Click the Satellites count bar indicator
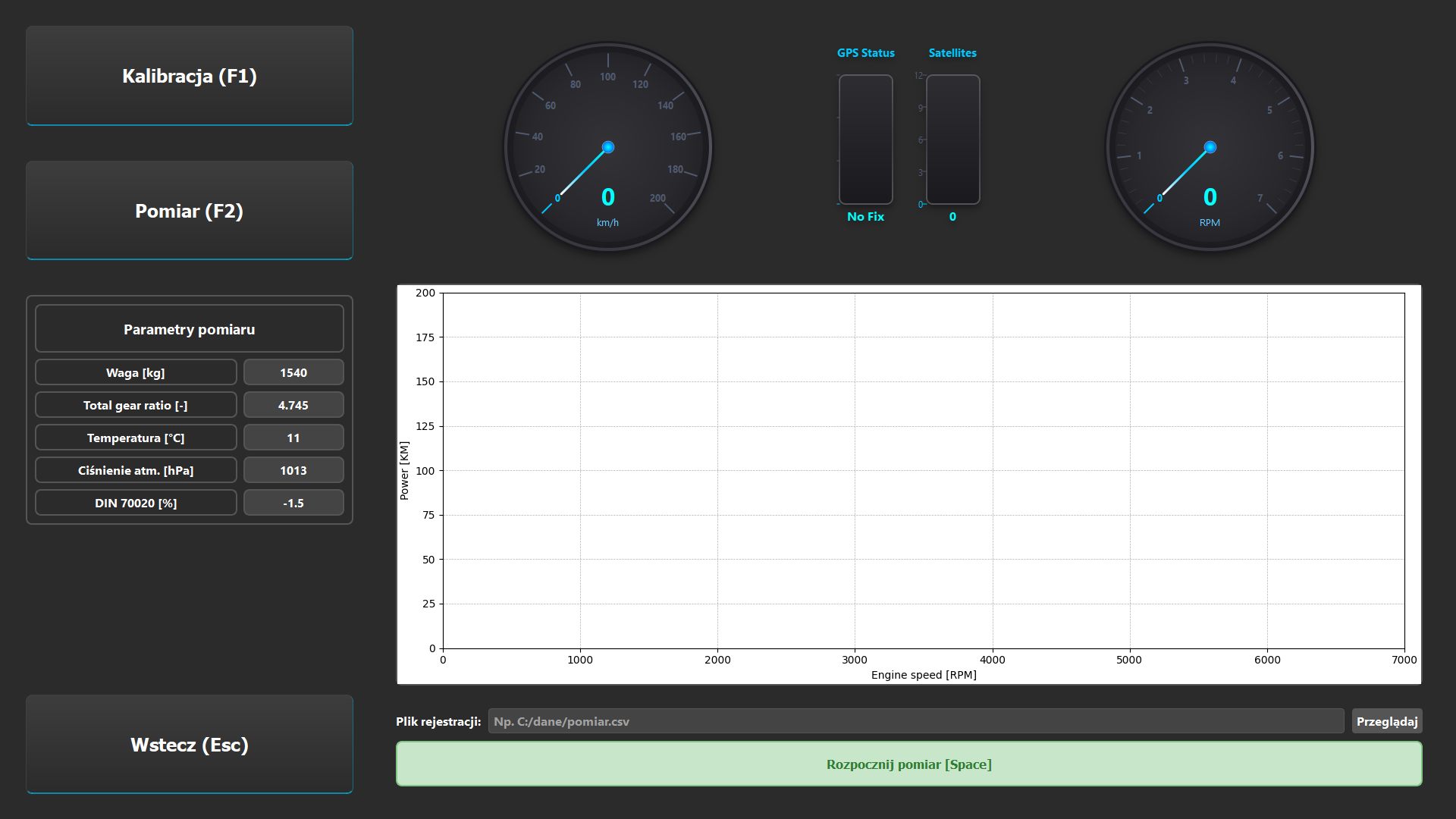This screenshot has height=819, width=1456. tap(952, 140)
